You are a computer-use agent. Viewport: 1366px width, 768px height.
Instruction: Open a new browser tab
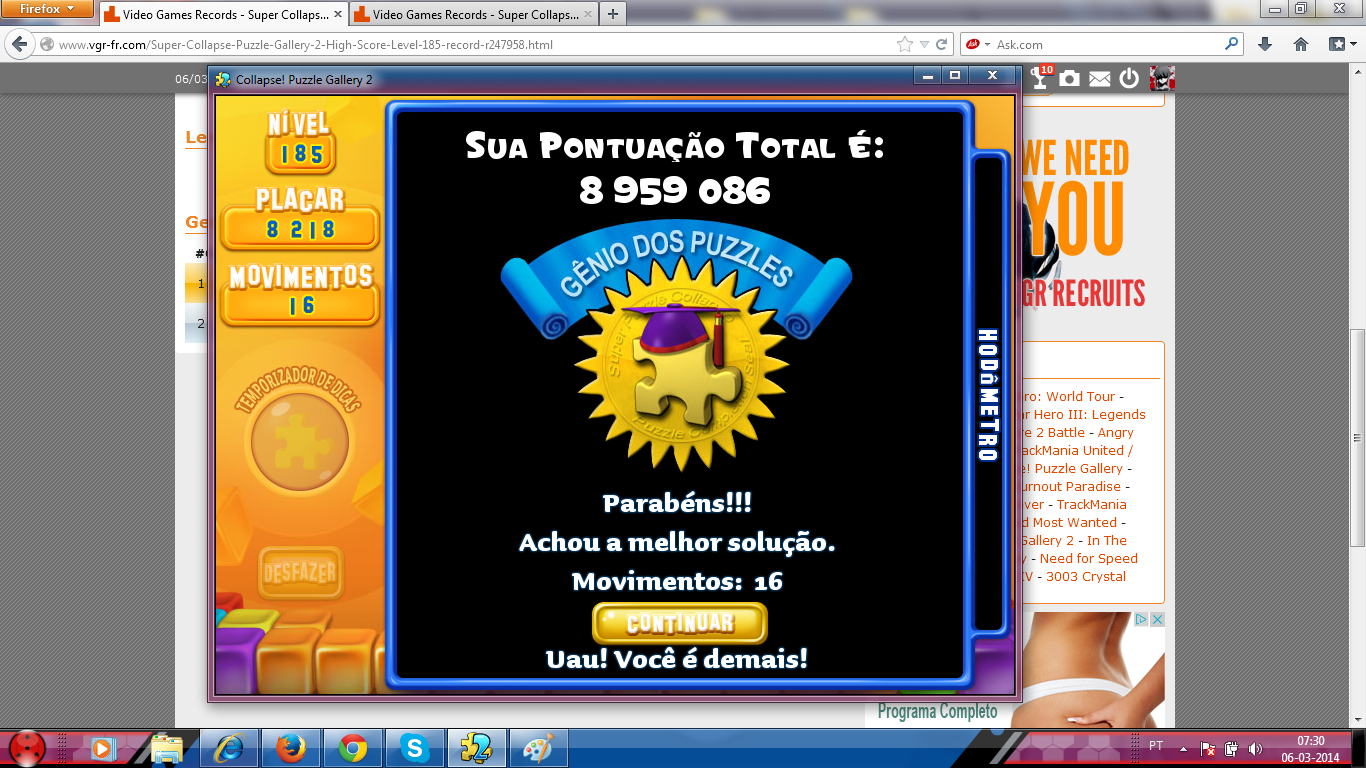click(x=612, y=14)
